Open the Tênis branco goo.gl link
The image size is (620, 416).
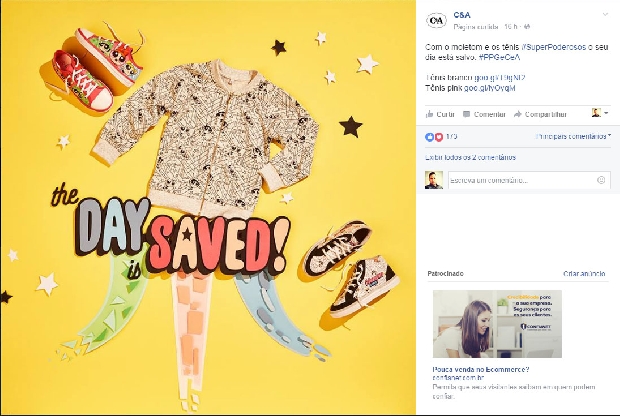(500, 78)
